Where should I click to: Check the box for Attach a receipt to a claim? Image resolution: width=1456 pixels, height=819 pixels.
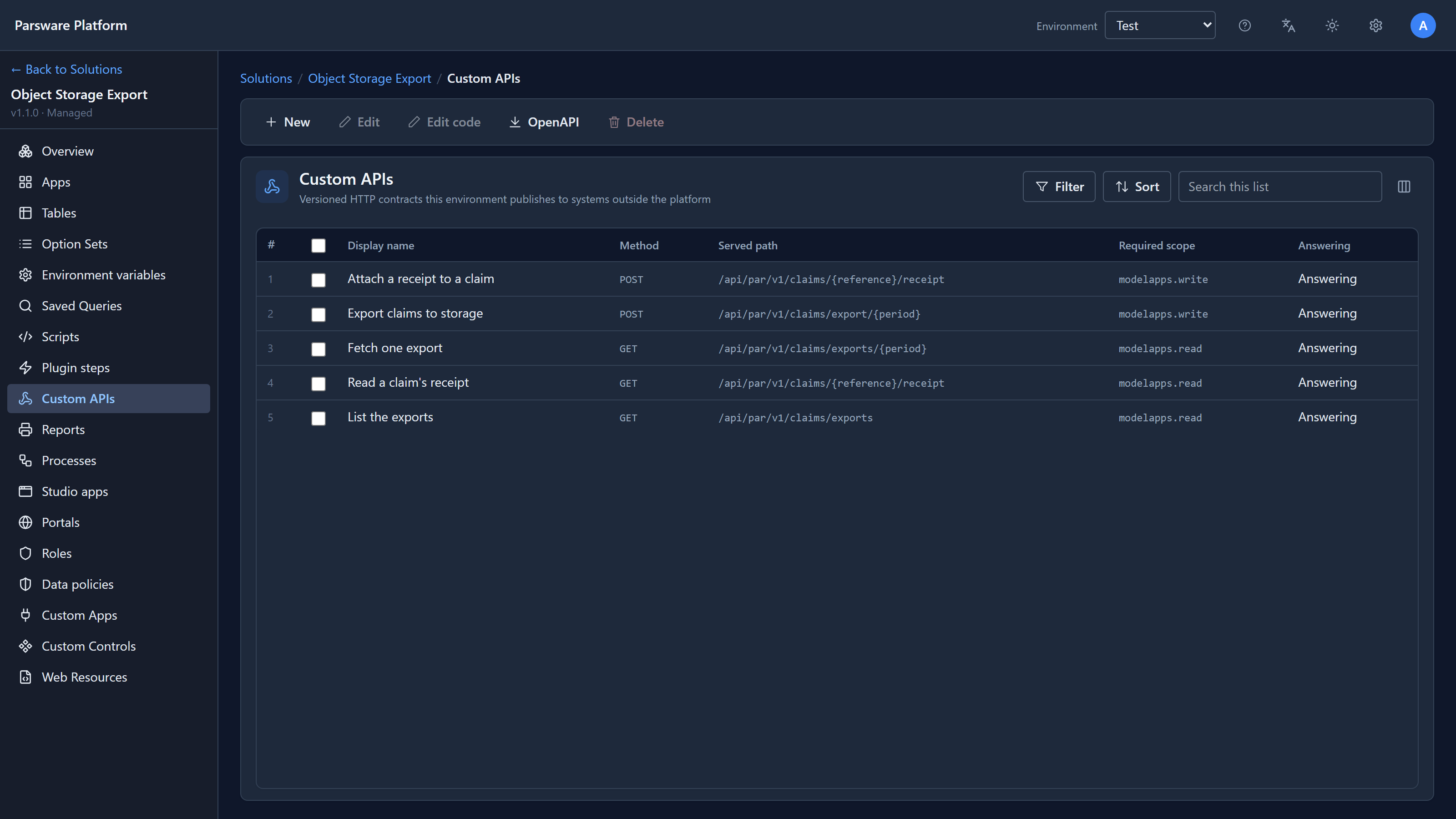pyautogui.click(x=318, y=280)
